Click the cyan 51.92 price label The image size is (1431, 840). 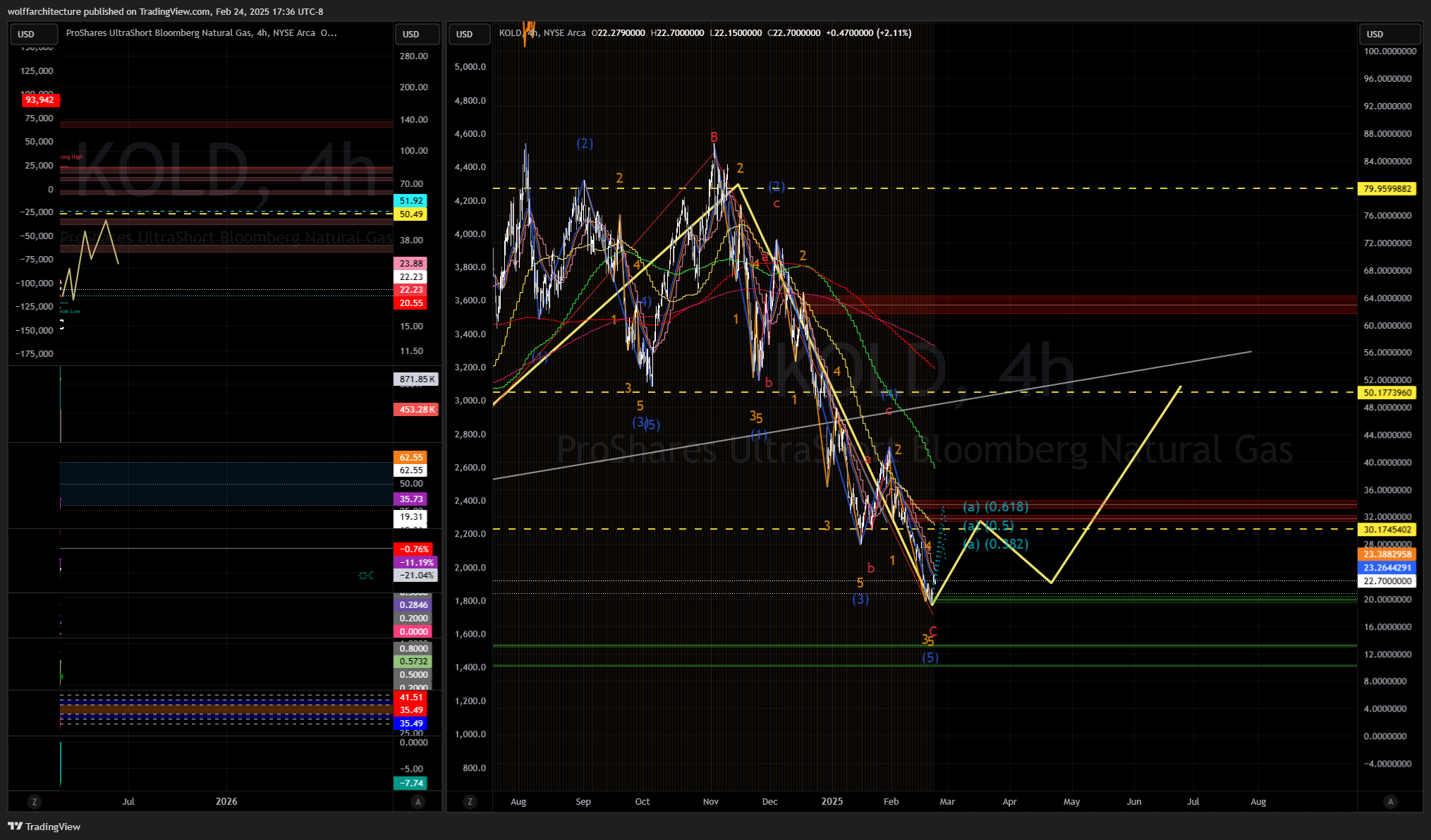click(x=411, y=201)
